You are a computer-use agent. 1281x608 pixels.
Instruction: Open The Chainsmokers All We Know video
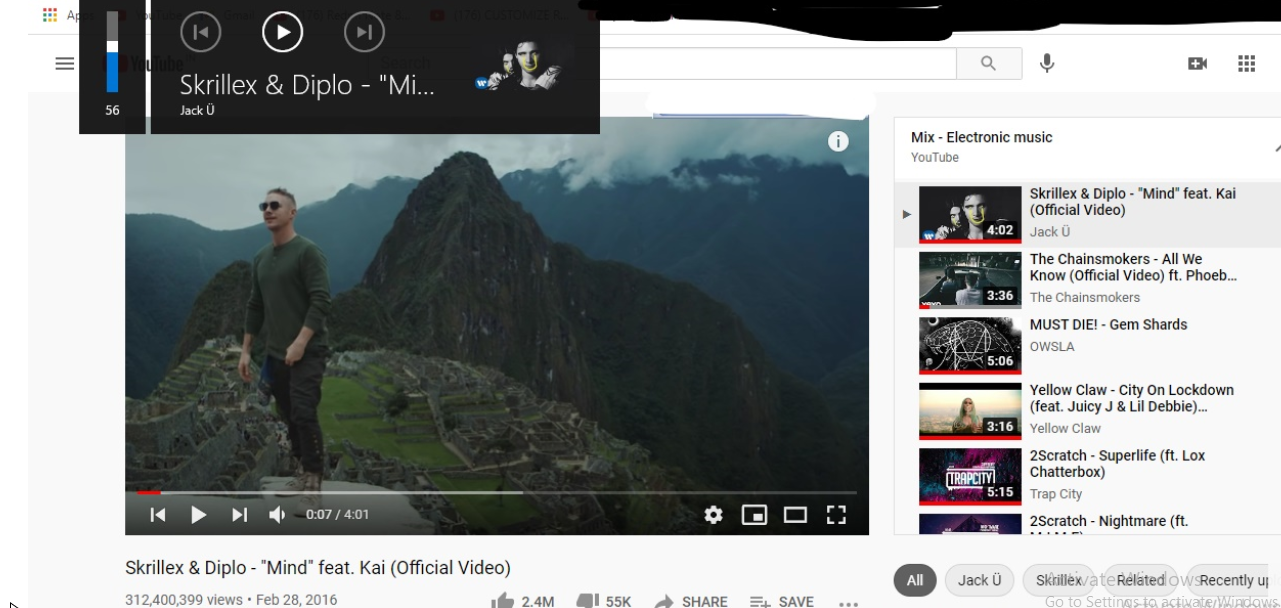click(1087, 279)
